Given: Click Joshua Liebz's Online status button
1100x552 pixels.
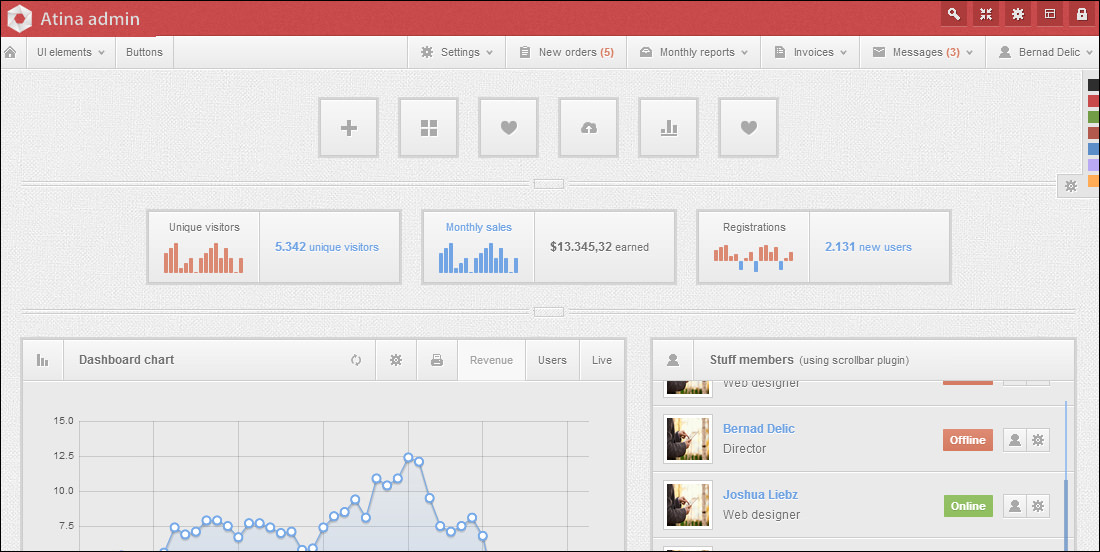Looking at the screenshot, I should click(x=968, y=506).
